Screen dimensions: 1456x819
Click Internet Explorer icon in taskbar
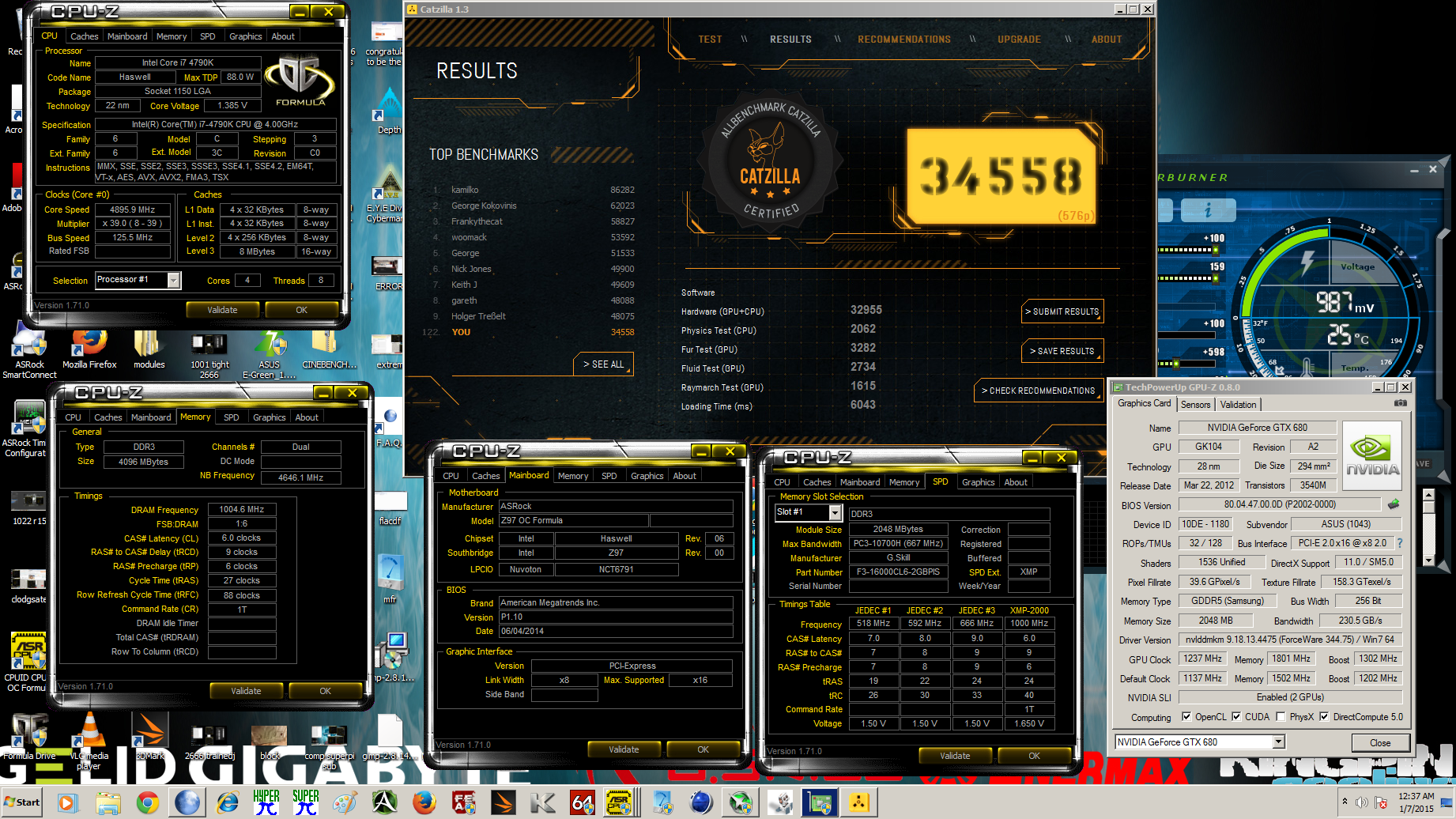(x=227, y=803)
